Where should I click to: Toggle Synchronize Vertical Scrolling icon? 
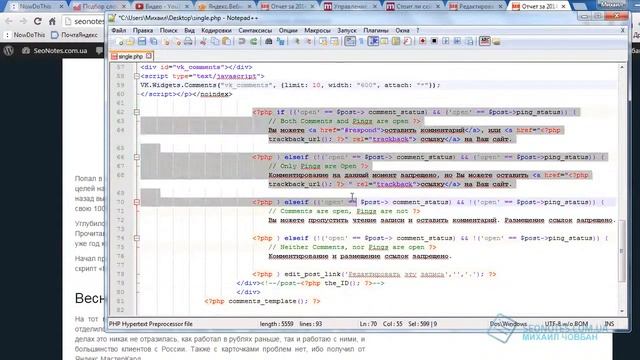tap(323, 42)
